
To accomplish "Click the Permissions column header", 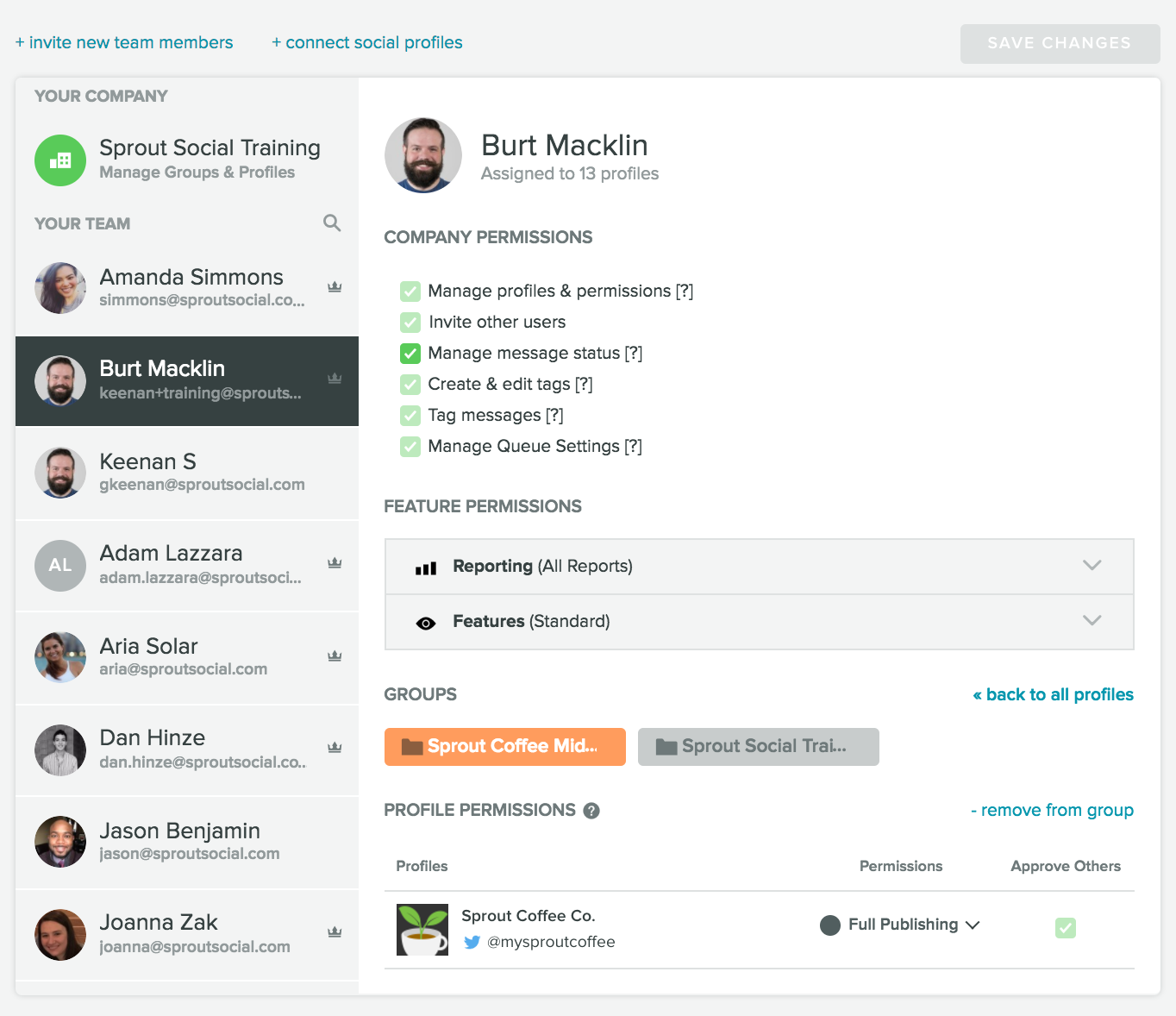I will point(901,866).
